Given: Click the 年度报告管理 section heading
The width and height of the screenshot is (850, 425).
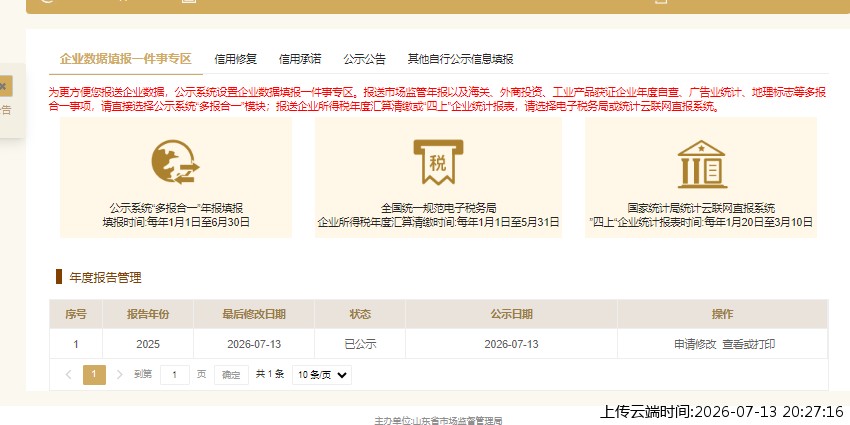Looking at the screenshot, I should pyautogui.click(x=105, y=278).
